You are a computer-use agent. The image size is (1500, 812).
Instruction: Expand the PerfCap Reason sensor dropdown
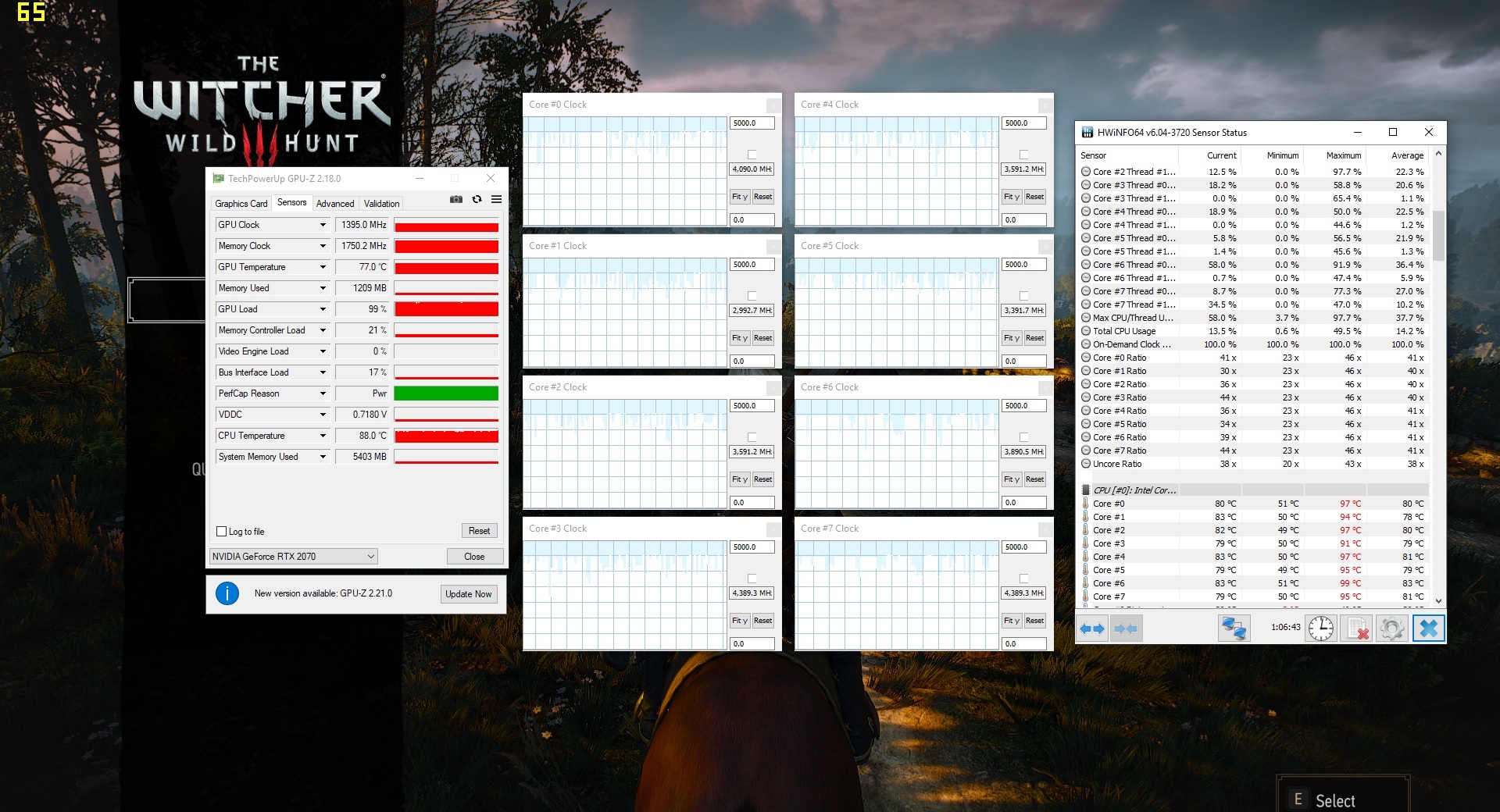pyautogui.click(x=323, y=394)
